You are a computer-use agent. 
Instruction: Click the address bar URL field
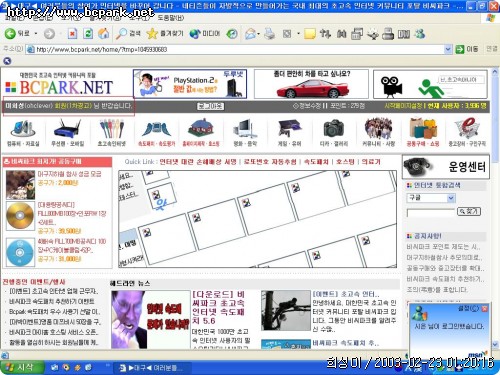(235, 49)
